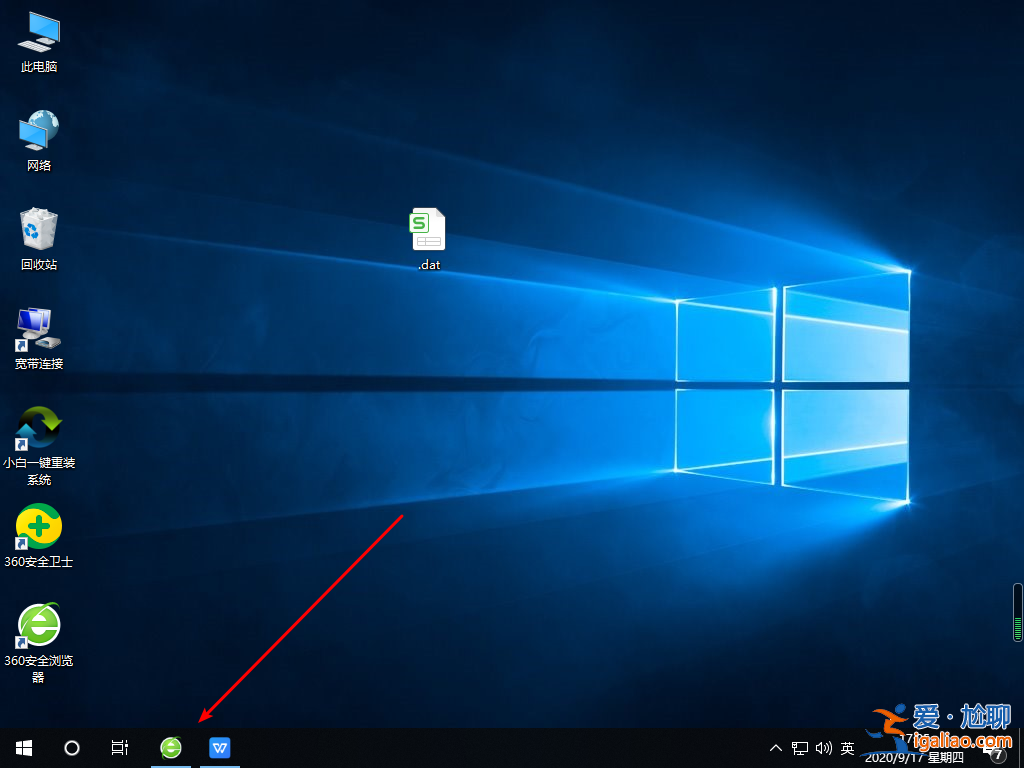Screen dimensions: 1024x768
Task: Open 360安全卫士 from the desktop
Action: tap(38, 525)
